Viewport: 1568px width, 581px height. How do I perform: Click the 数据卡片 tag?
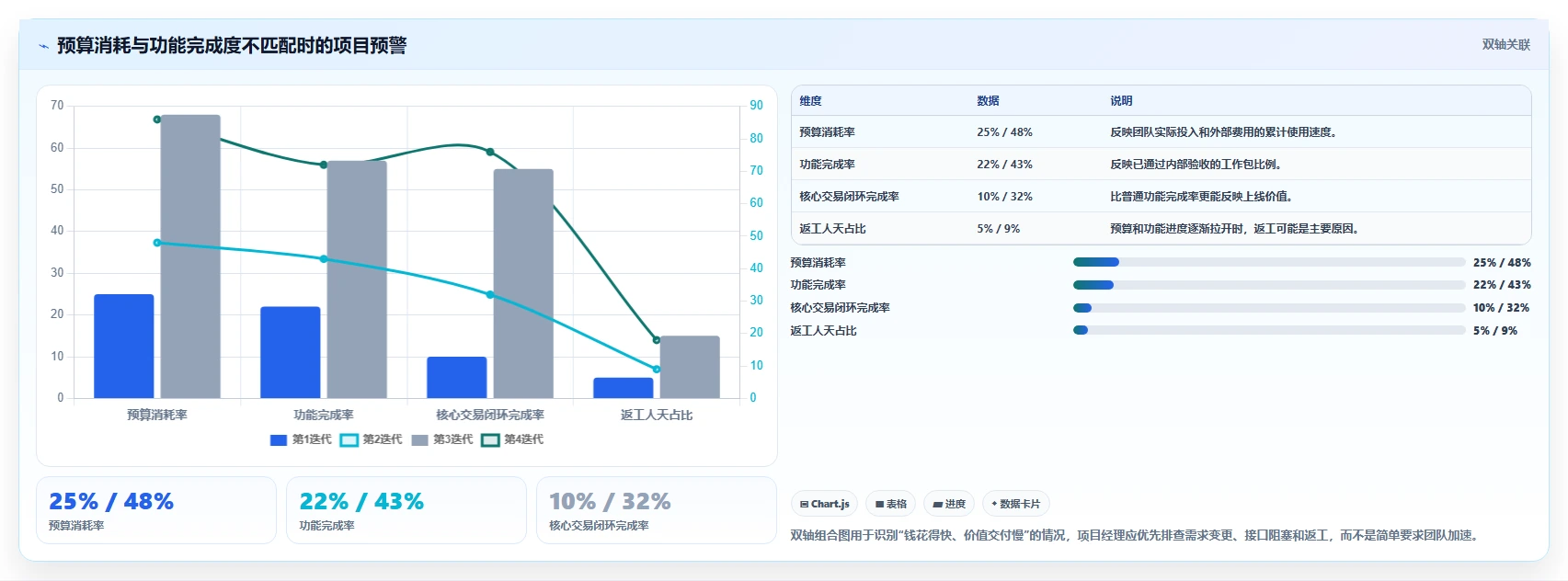point(1015,504)
